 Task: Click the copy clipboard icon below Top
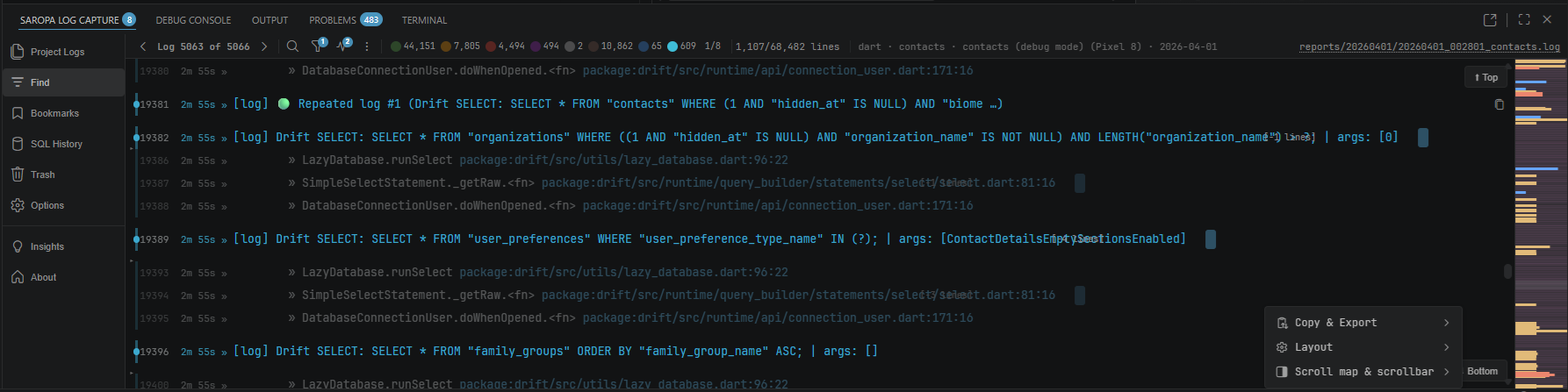pos(1499,104)
